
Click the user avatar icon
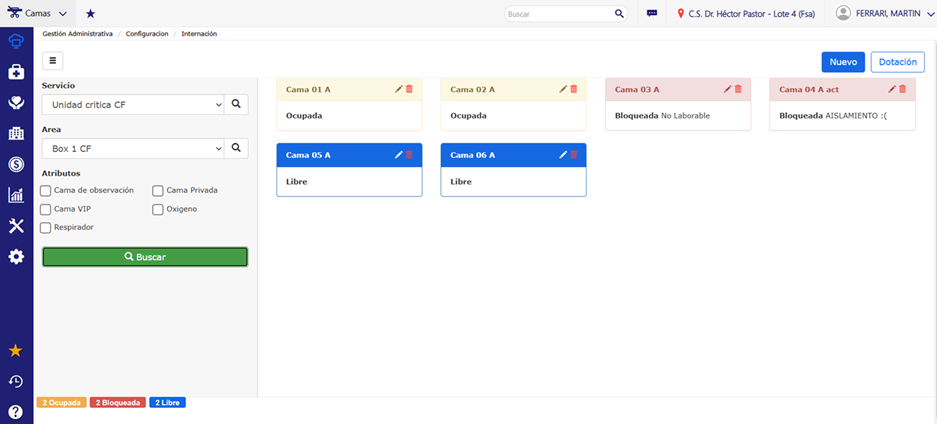(x=843, y=13)
